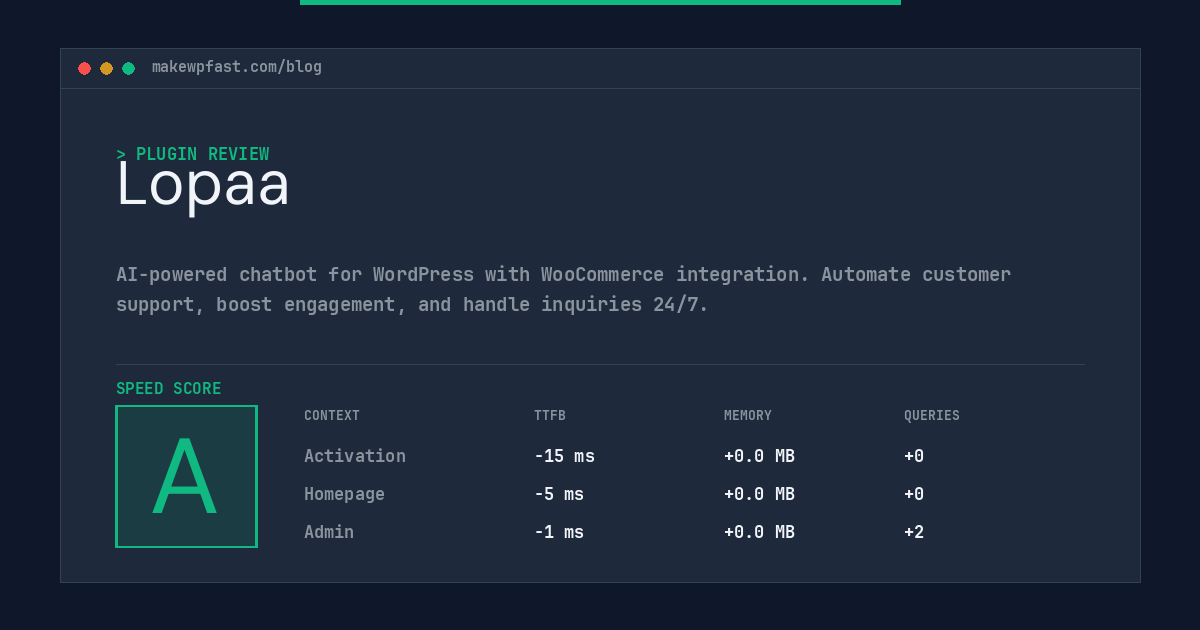Click the Homepage row queries value
This screenshot has width=1200, height=630.
pos(914,494)
